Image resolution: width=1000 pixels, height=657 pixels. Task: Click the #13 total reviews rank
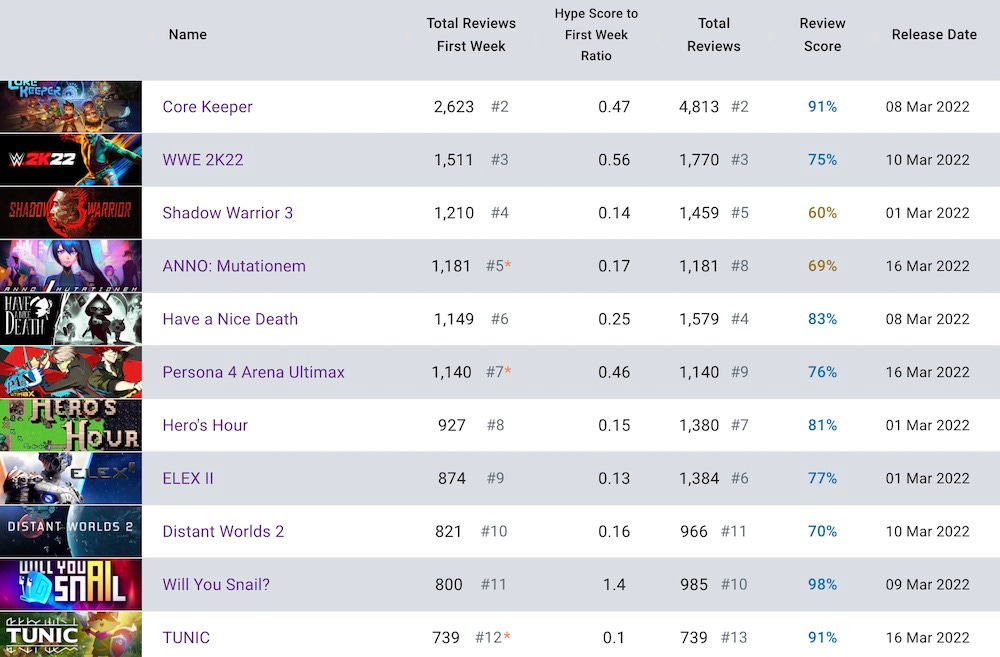coord(734,638)
